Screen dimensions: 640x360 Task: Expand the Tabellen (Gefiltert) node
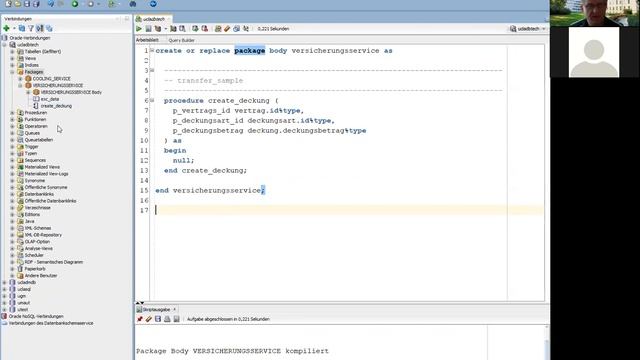point(12,51)
